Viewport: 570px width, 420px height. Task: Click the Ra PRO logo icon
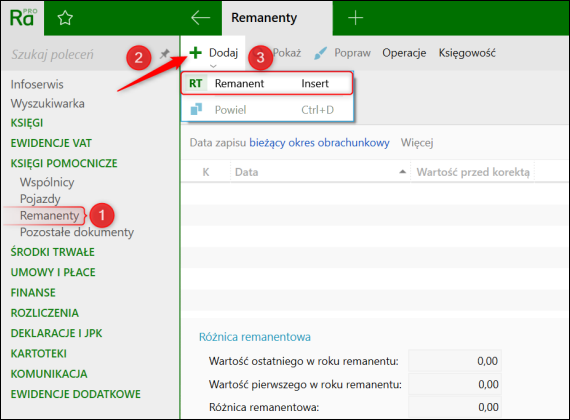[23, 18]
